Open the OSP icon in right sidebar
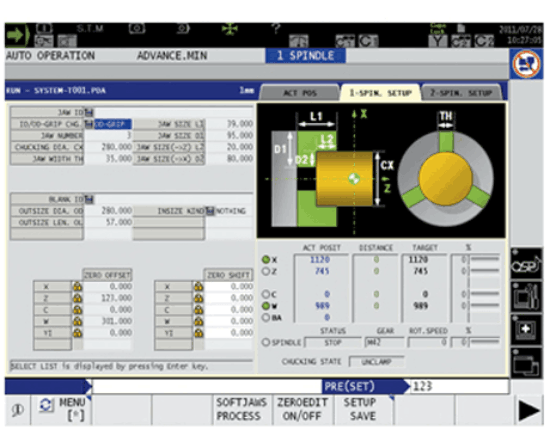Image resolution: width=550 pixels, height=448 pixels. pos(526,265)
